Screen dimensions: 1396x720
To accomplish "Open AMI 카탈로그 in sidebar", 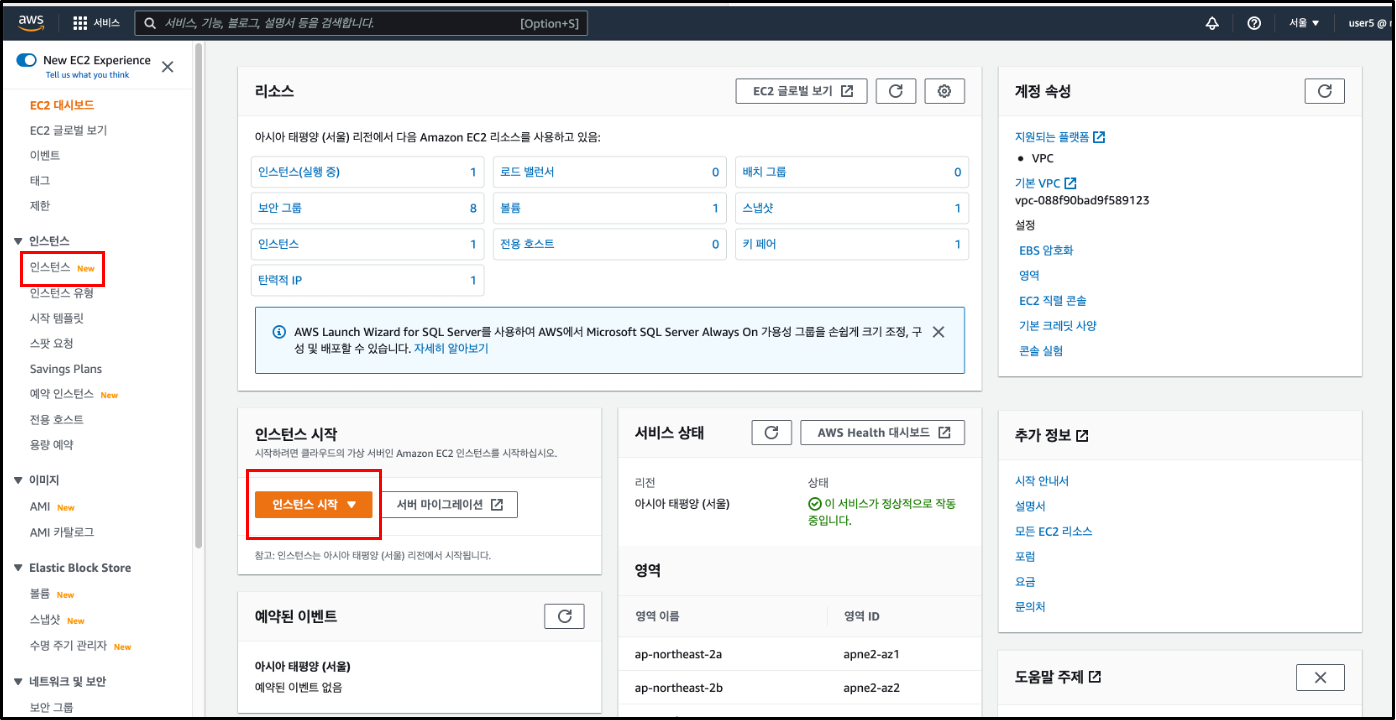I will [x=62, y=532].
